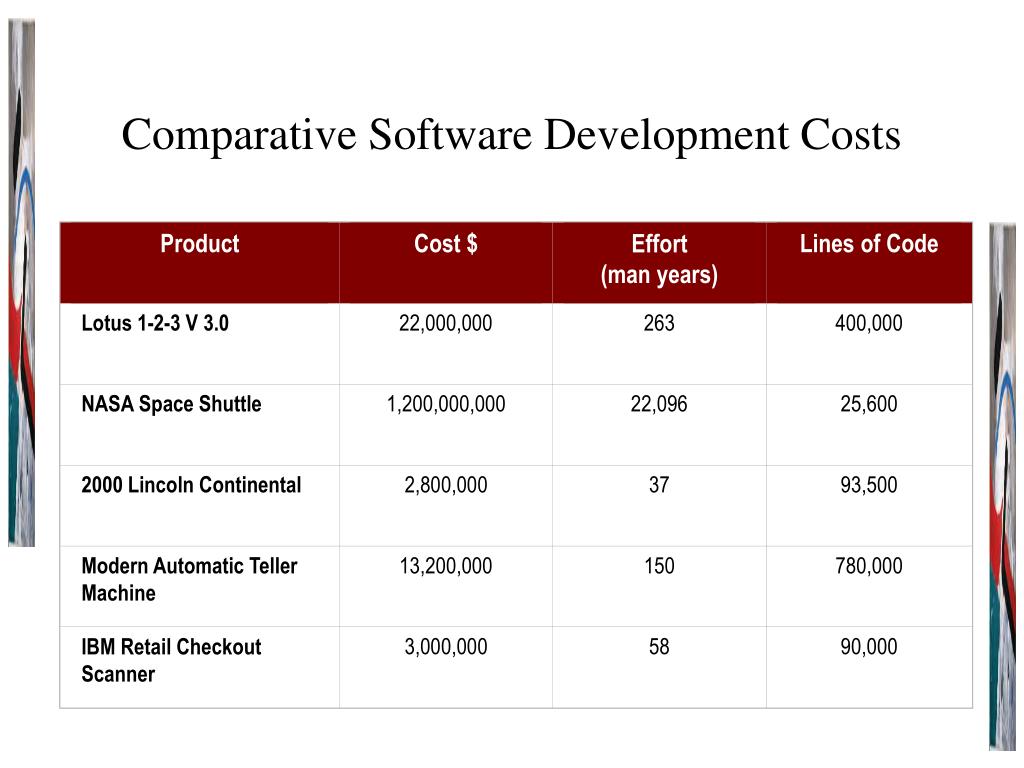1024x768 pixels.
Task: Click the cost value '22,000,000'
Action: click(446, 323)
